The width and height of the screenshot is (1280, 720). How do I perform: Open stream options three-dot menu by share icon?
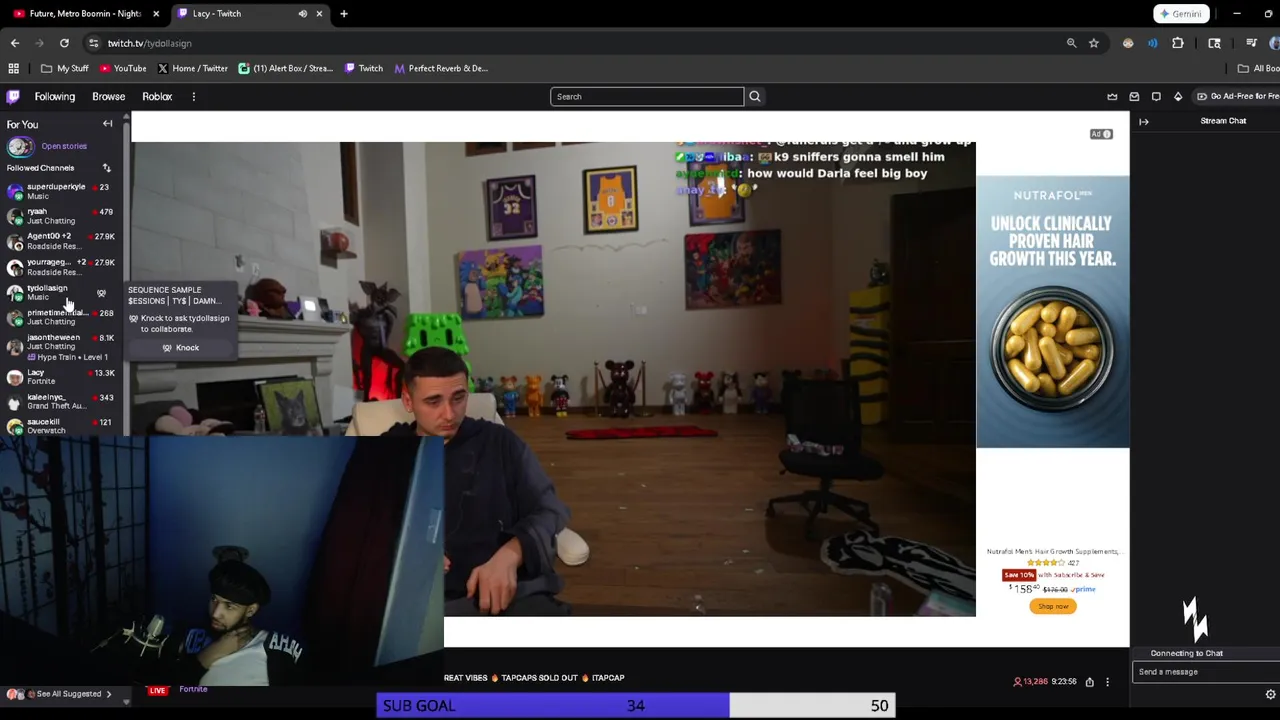click(1107, 682)
